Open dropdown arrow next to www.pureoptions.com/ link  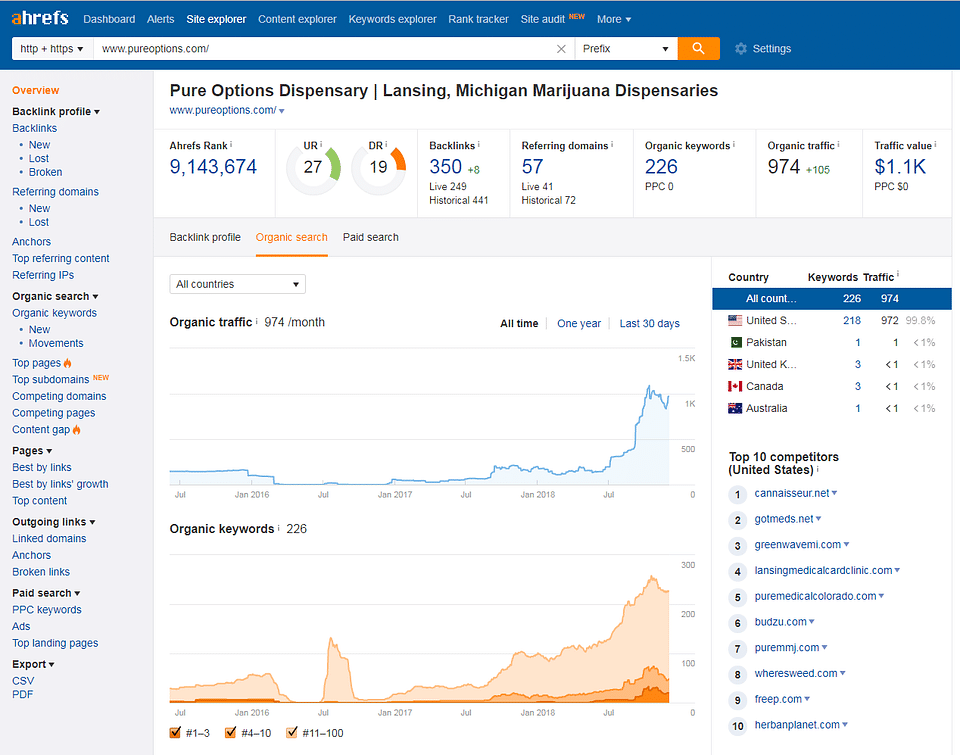click(282, 111)
